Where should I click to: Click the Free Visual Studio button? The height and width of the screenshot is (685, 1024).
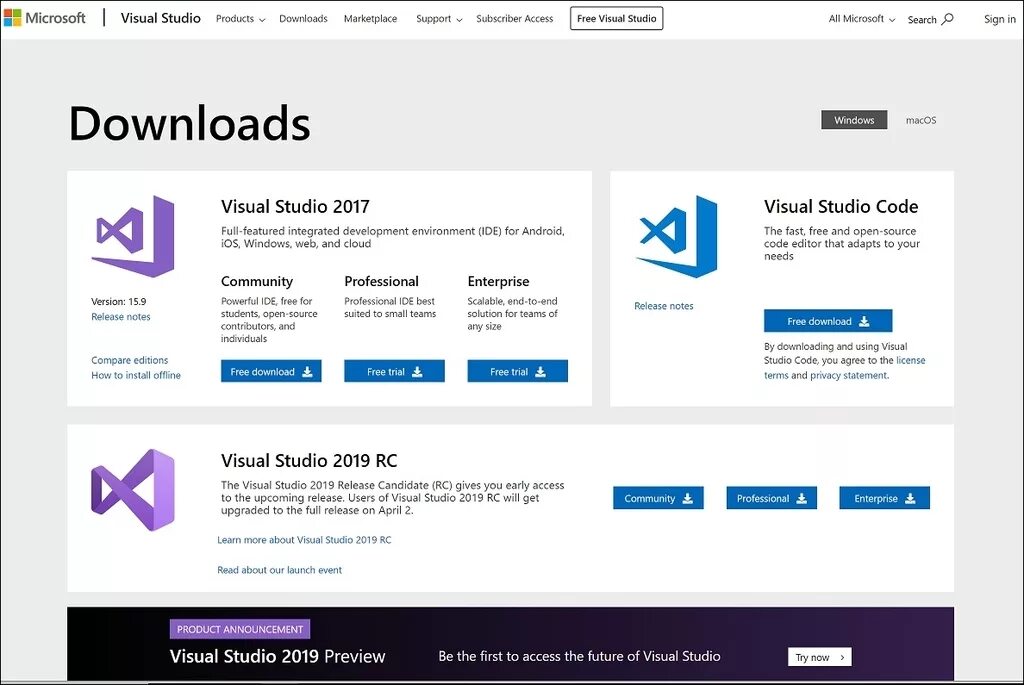616,18
